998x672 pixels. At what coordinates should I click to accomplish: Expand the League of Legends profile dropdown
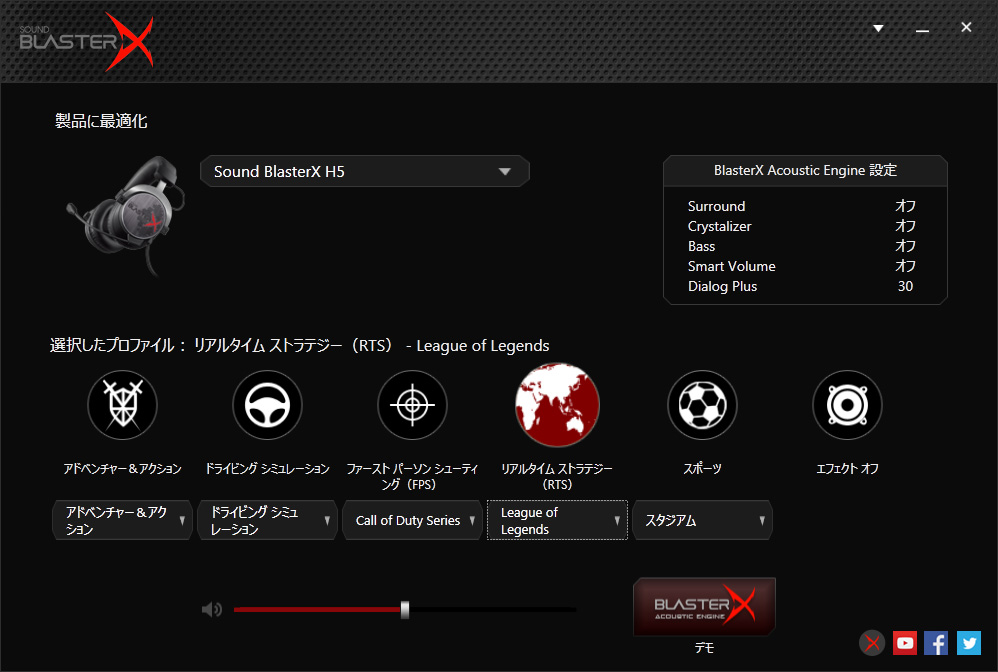tap(557, 521)
